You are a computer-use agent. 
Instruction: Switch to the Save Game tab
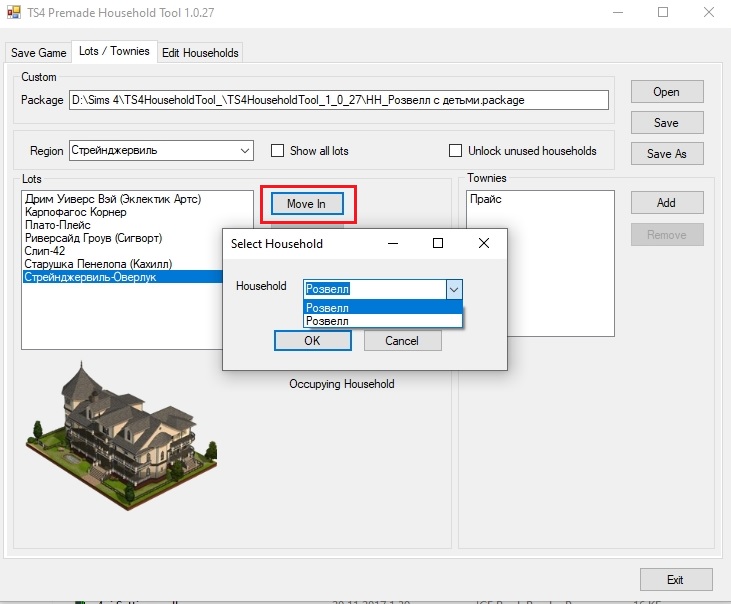coord(39,52)
